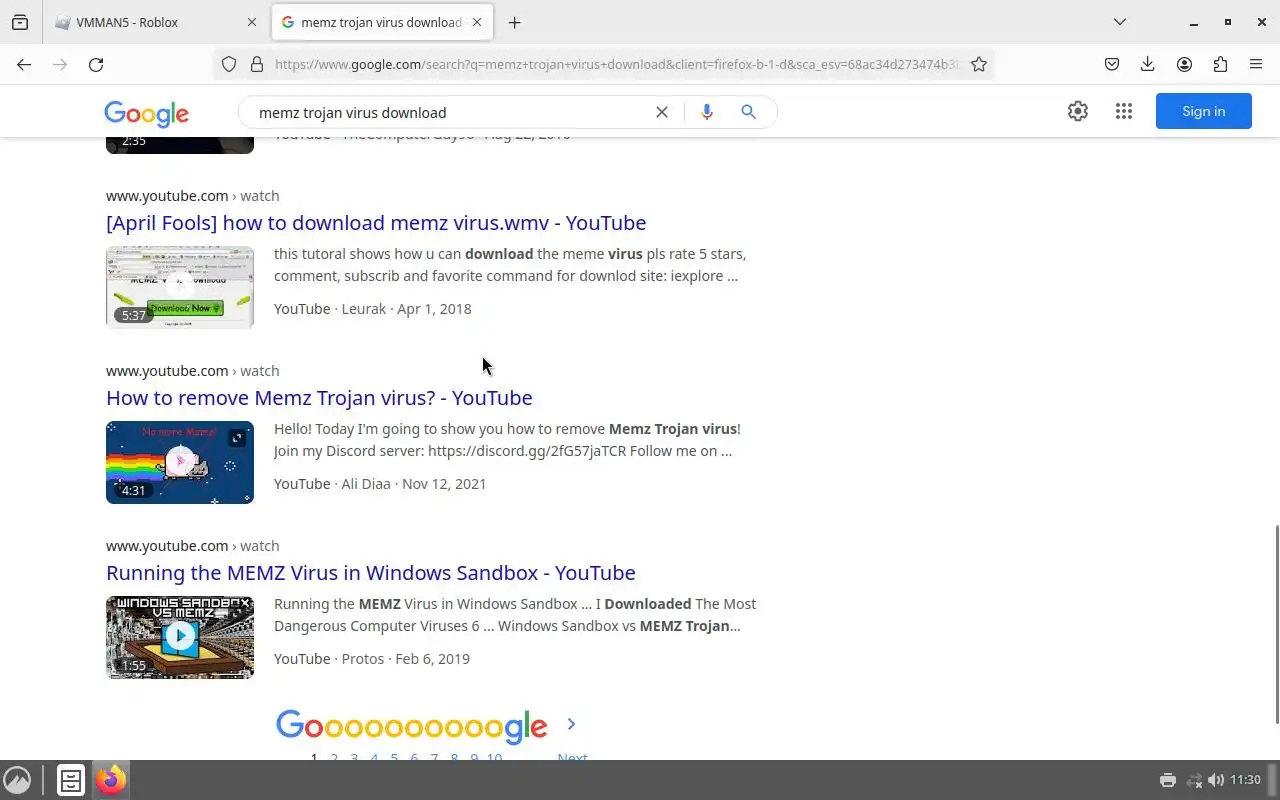The width and height of the screenshot is (1280, 800).
Task: Go back to previous page
Action: point(24,64)
